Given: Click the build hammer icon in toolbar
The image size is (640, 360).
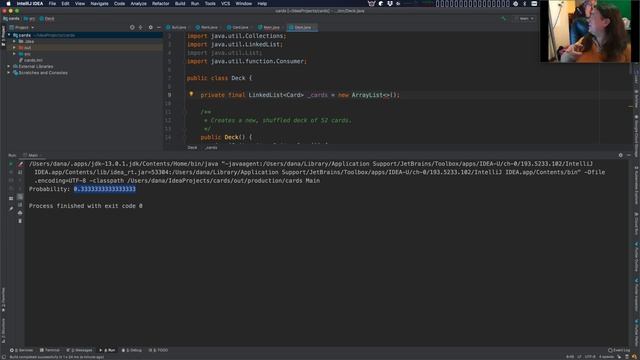Looking at the screenshot, I should (504, 18).
